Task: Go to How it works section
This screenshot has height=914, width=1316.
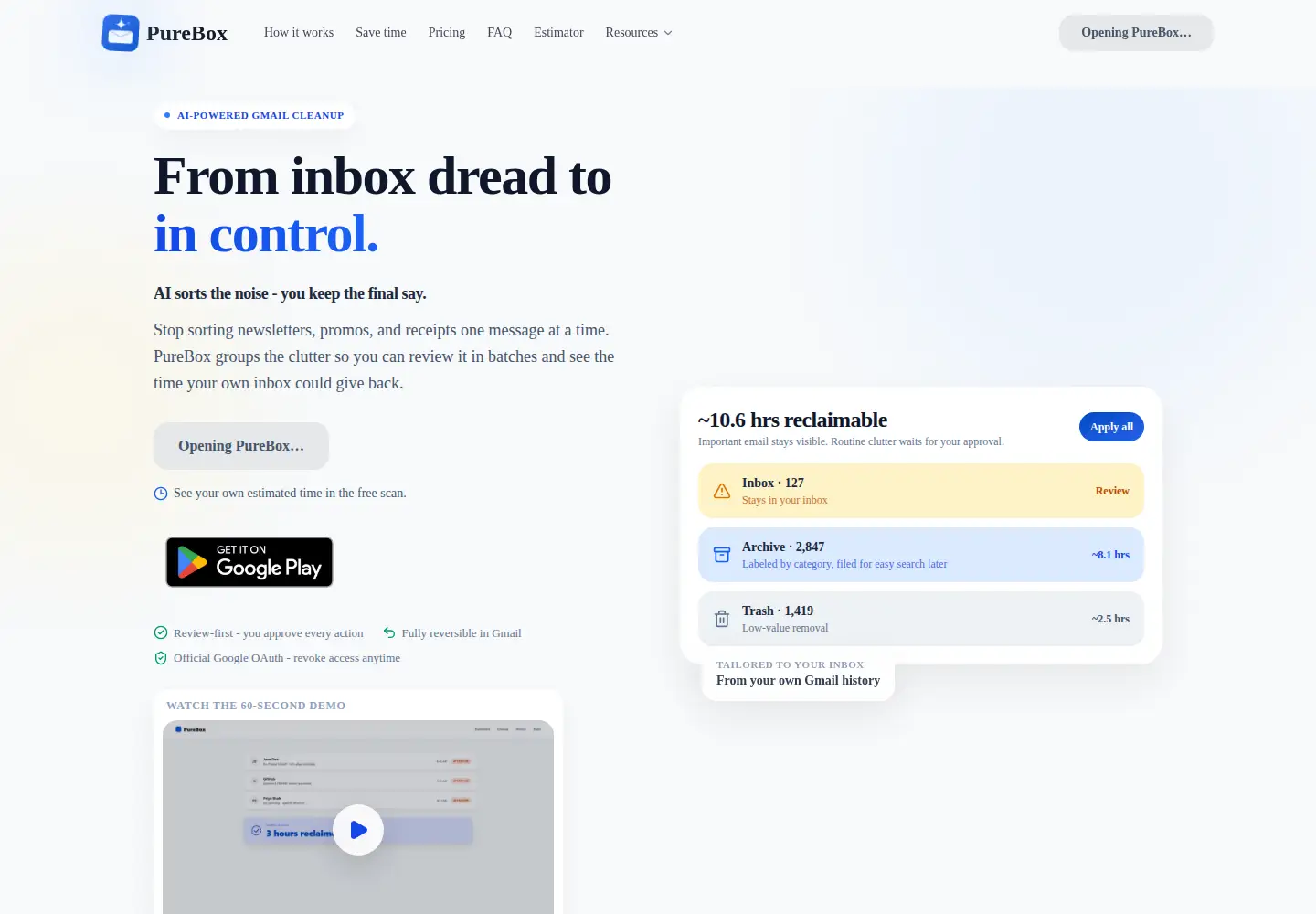Action: 299,32
